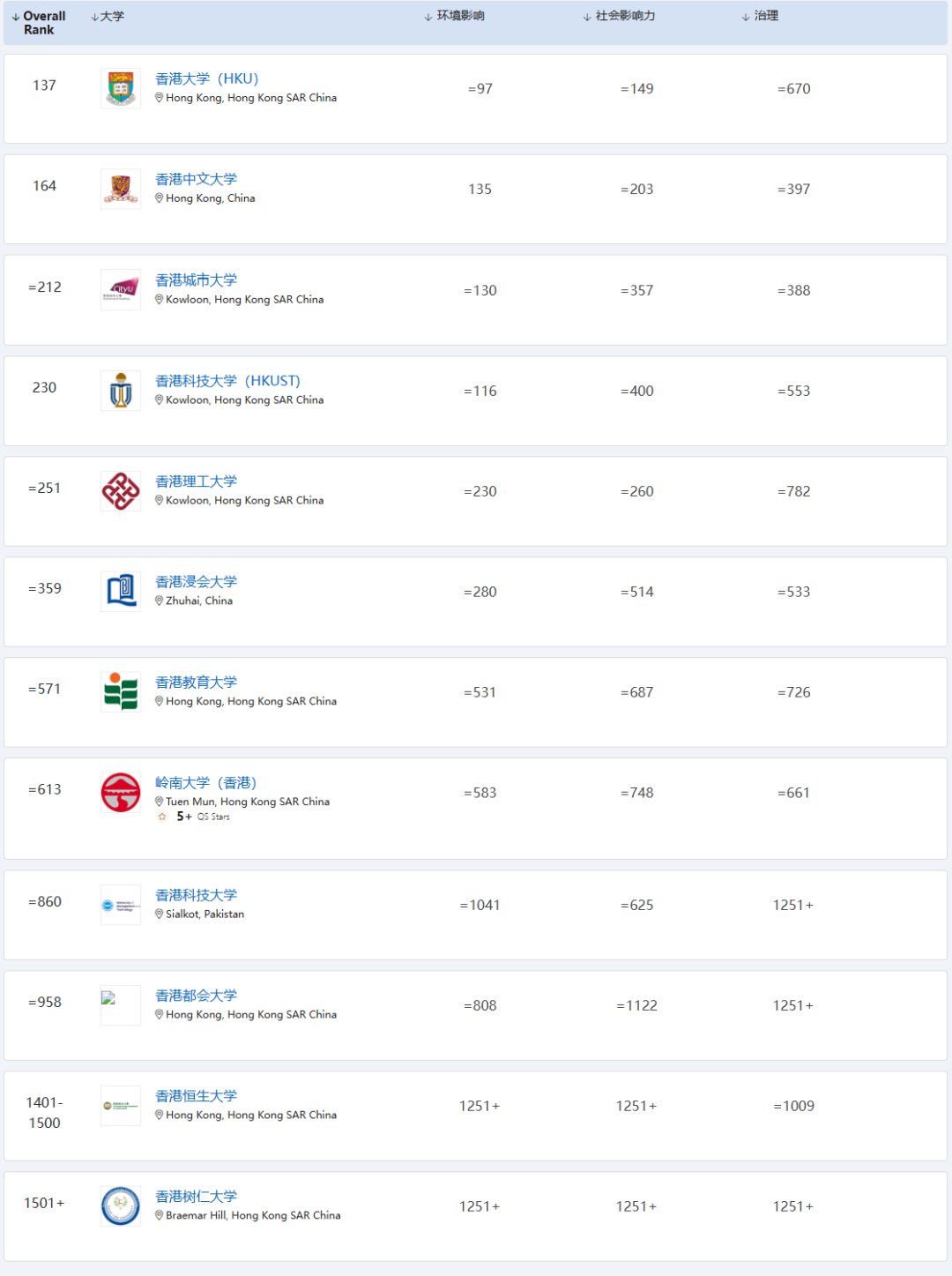Click the 香港树仁大学 round seal logo
The width and height of the screenshot is (952, 1276).
[x=121, y=1206]
